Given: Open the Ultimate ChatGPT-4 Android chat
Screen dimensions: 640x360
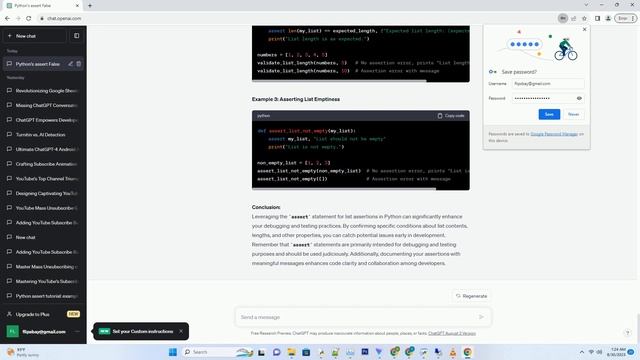Looking at the screenshot, I should (43, 149).
